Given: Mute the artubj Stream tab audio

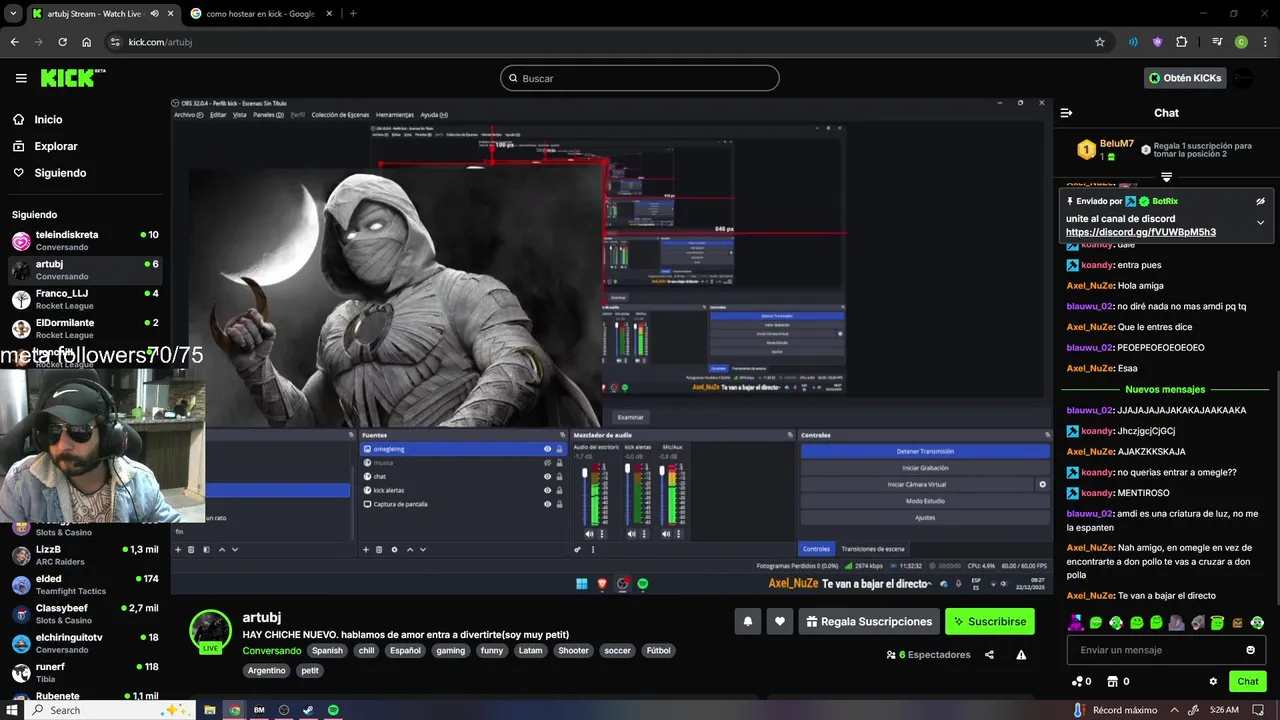Looking at the screenshot, I should click(x=155, y=14).
